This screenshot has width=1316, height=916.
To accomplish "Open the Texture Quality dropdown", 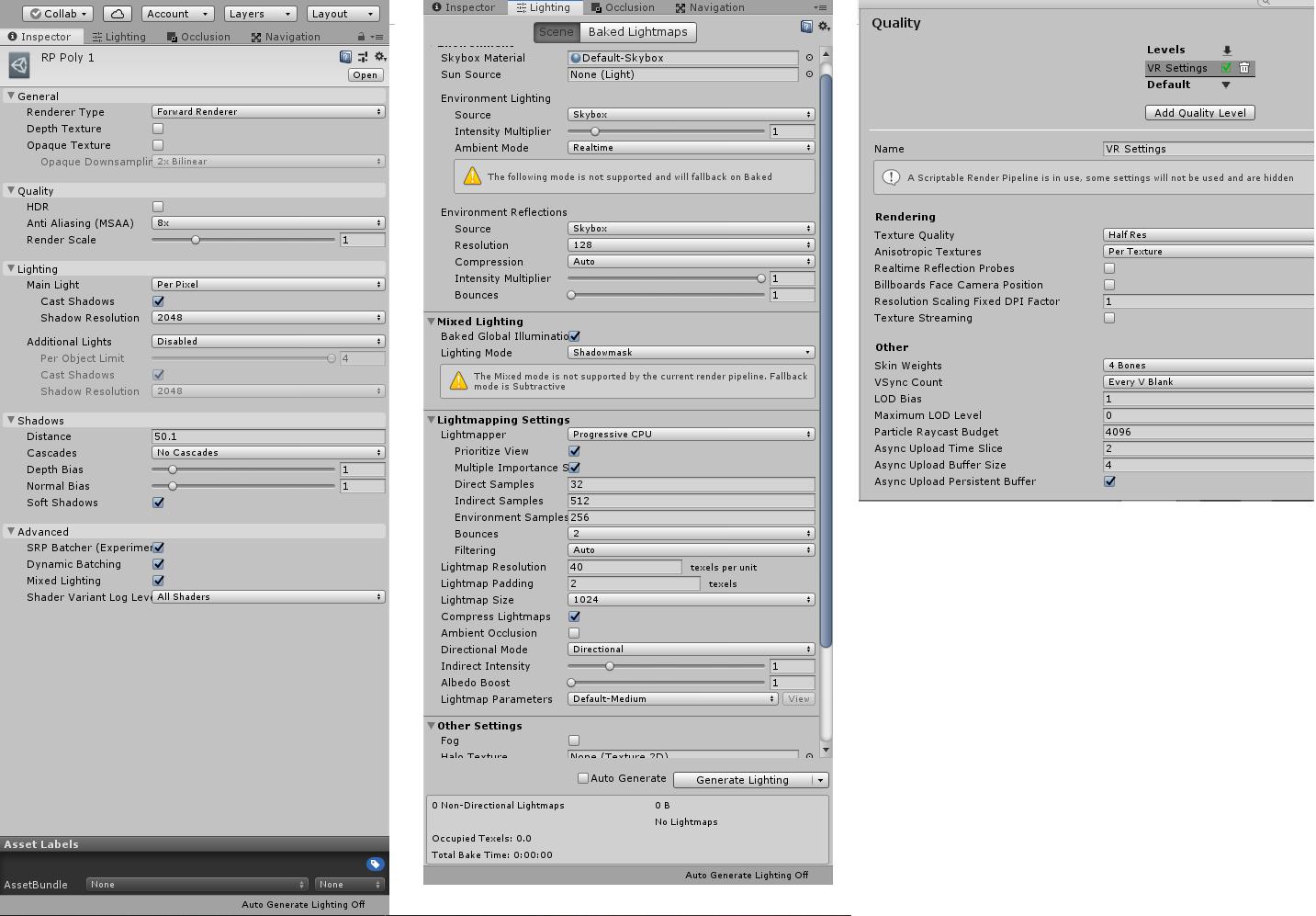I will [x=1209, y=235].
